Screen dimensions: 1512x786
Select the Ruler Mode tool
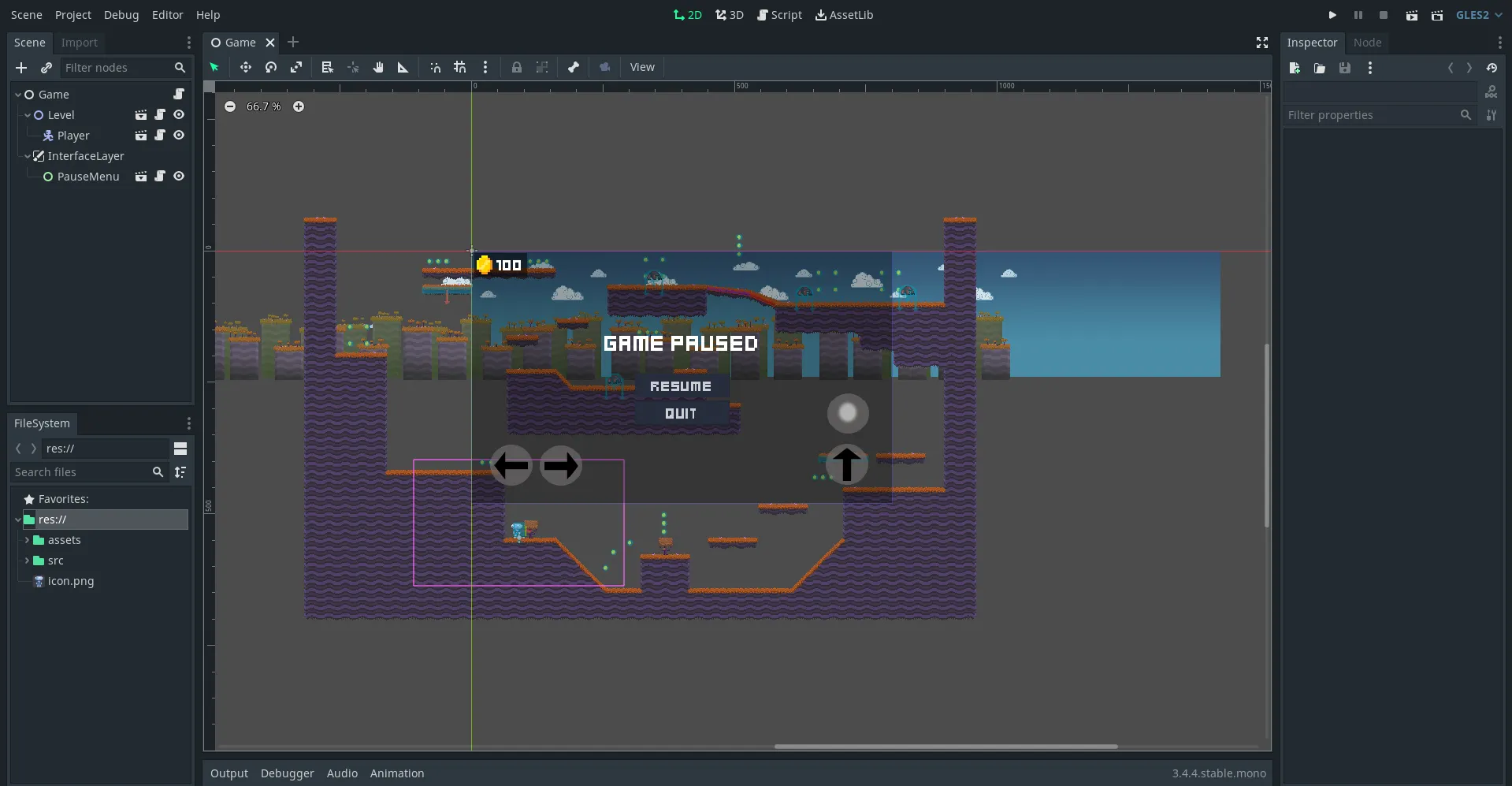click(x=403, y=67)
